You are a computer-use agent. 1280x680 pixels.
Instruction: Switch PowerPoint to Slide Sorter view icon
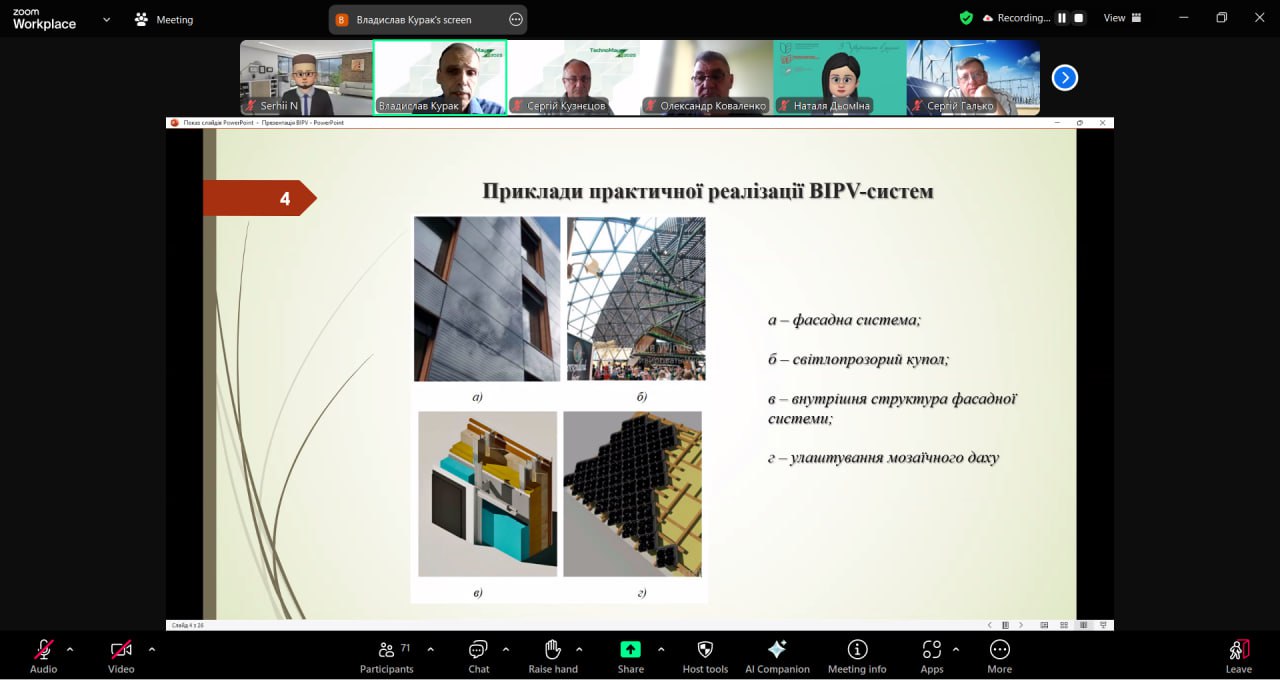tap(1064, 625)
